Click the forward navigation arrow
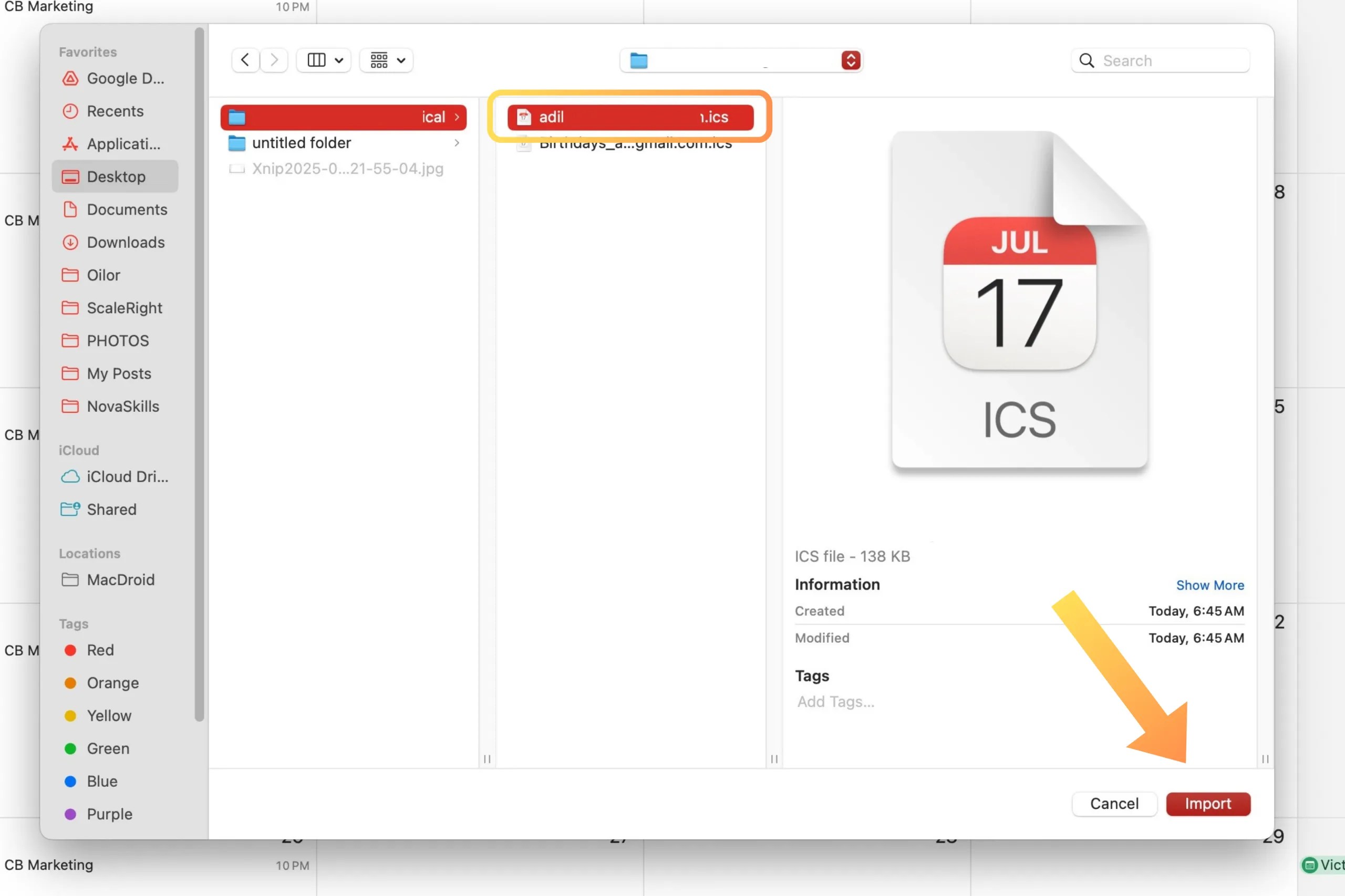This screenshot has height=896, width=1345. click(274, 60)
